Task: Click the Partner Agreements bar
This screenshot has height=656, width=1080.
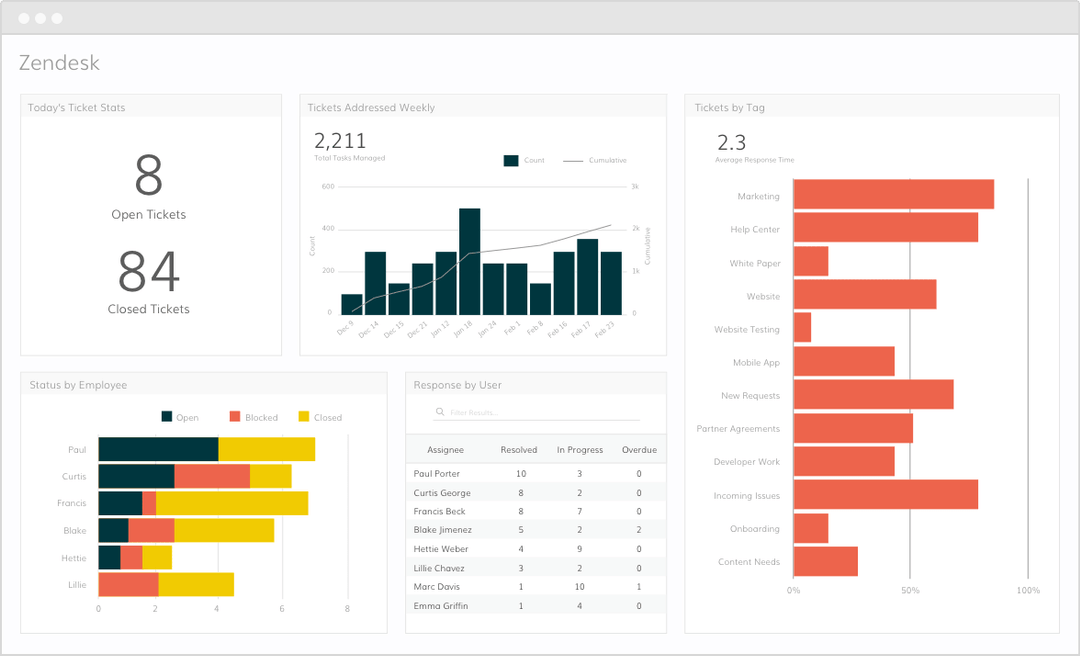Action: 853,428
